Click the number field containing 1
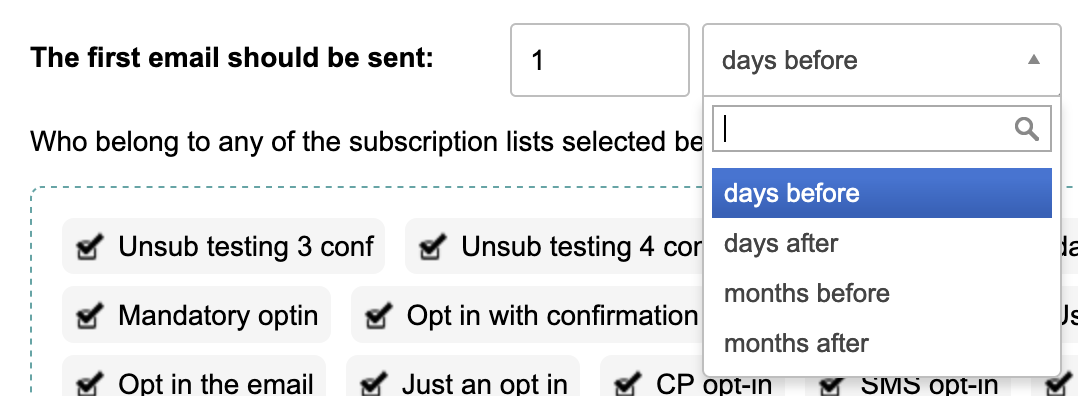This screenshot has height=396, width=1078. (600, 60)
